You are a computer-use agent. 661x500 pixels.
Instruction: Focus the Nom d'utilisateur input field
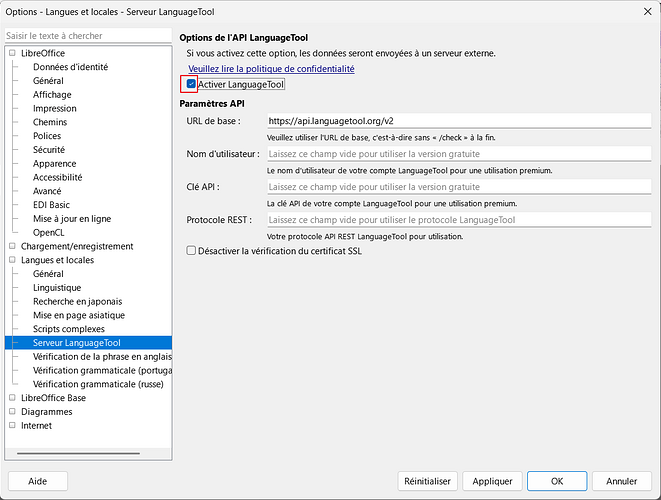click(458, 155)
